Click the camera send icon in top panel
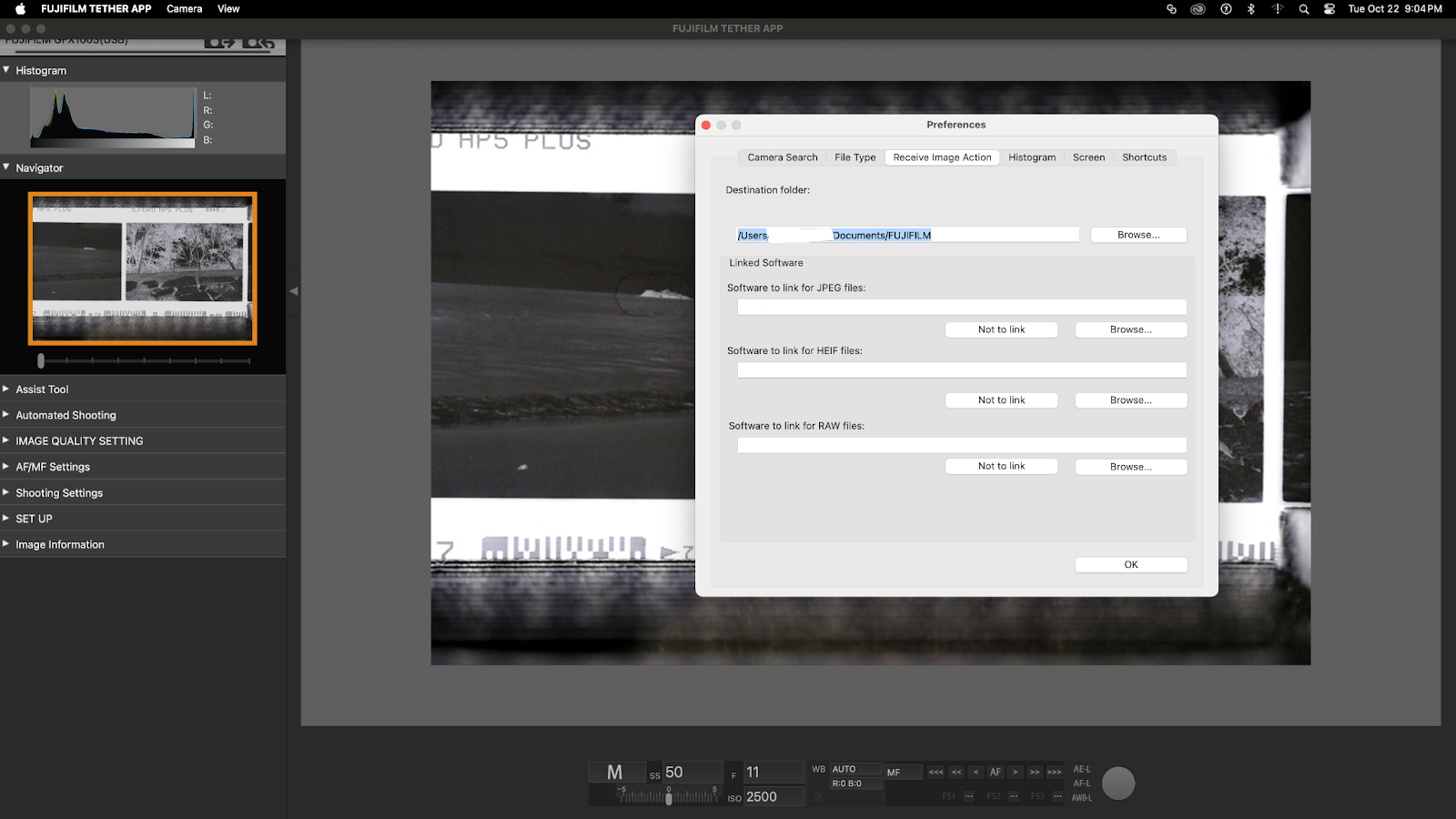Image resolution: width=1456 pixels, height=819 pixels. coord(219,42)
